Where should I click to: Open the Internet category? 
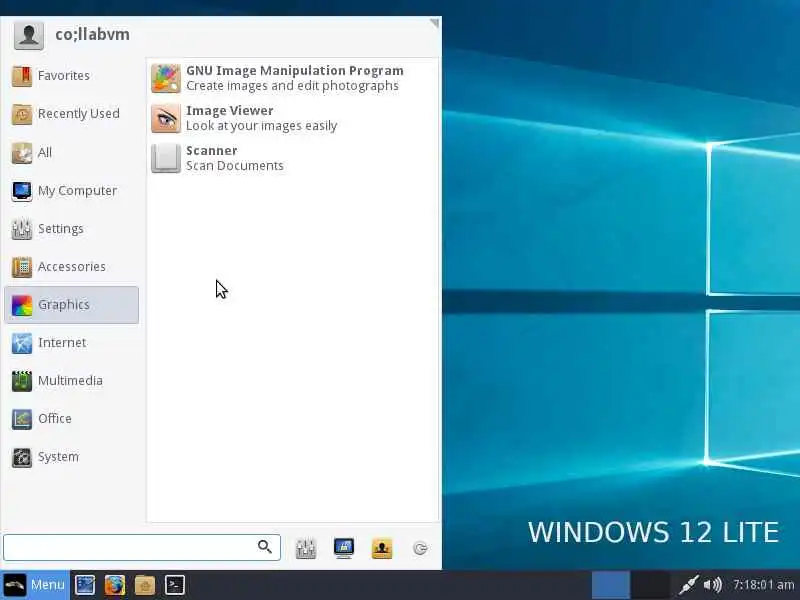tap(71, 343)
